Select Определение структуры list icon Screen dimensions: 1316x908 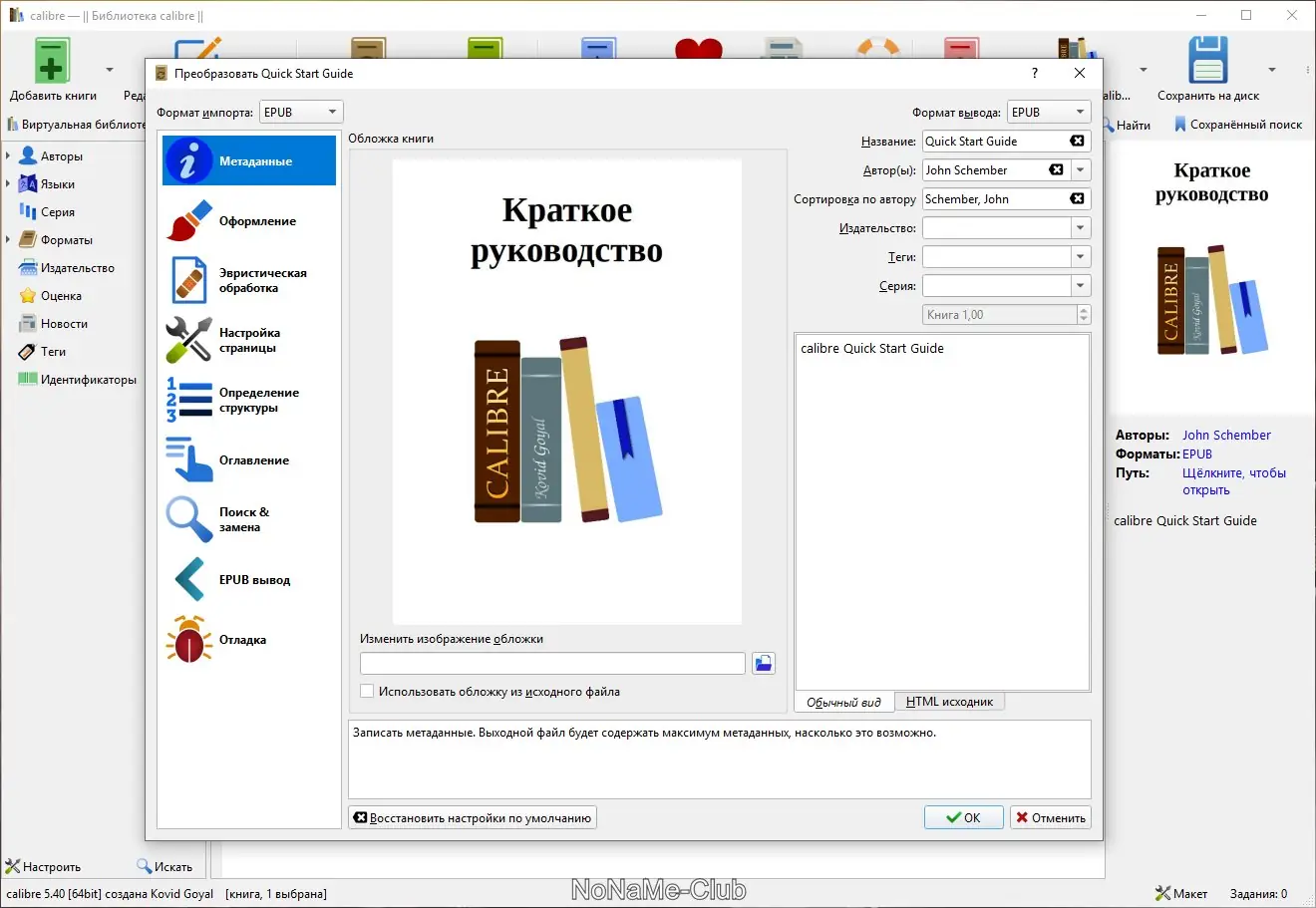coord(189,400)
